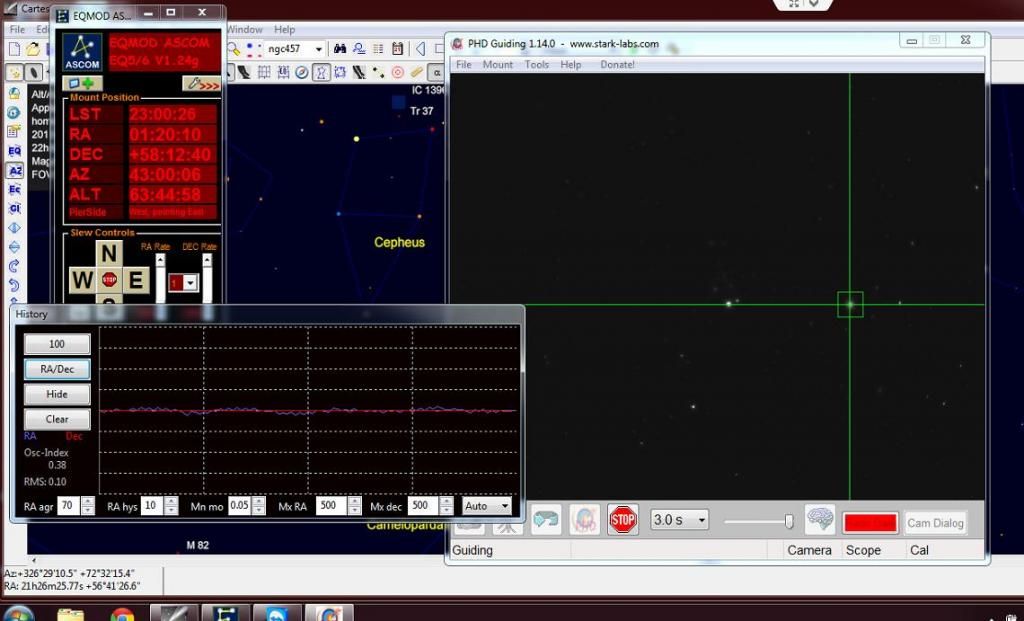
Task: Open the calendar icon in Cartes du Ciel toolbar
Action: click(397, 49)
